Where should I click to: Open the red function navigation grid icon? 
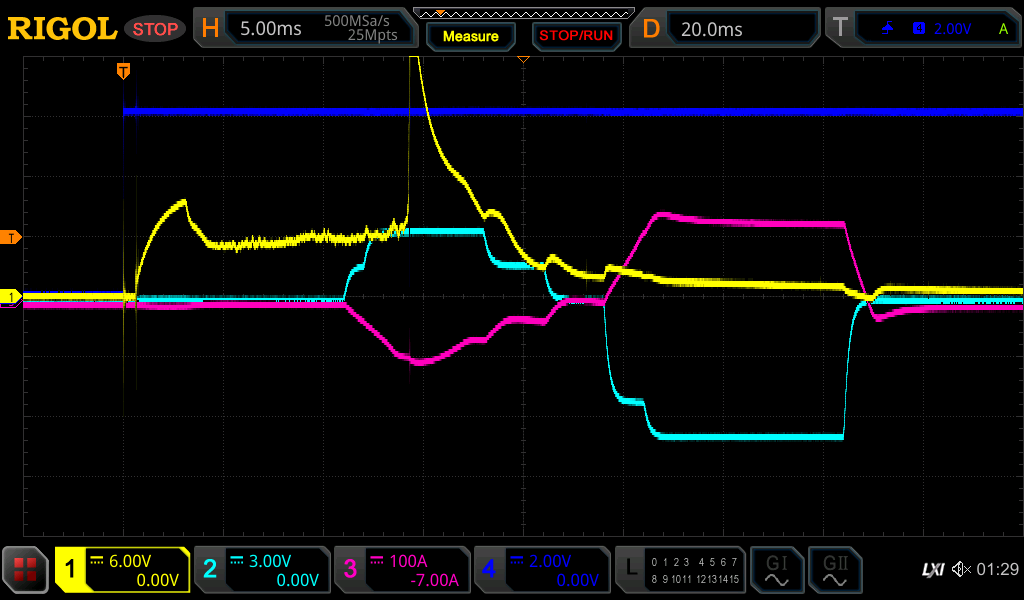coord(26,570)
